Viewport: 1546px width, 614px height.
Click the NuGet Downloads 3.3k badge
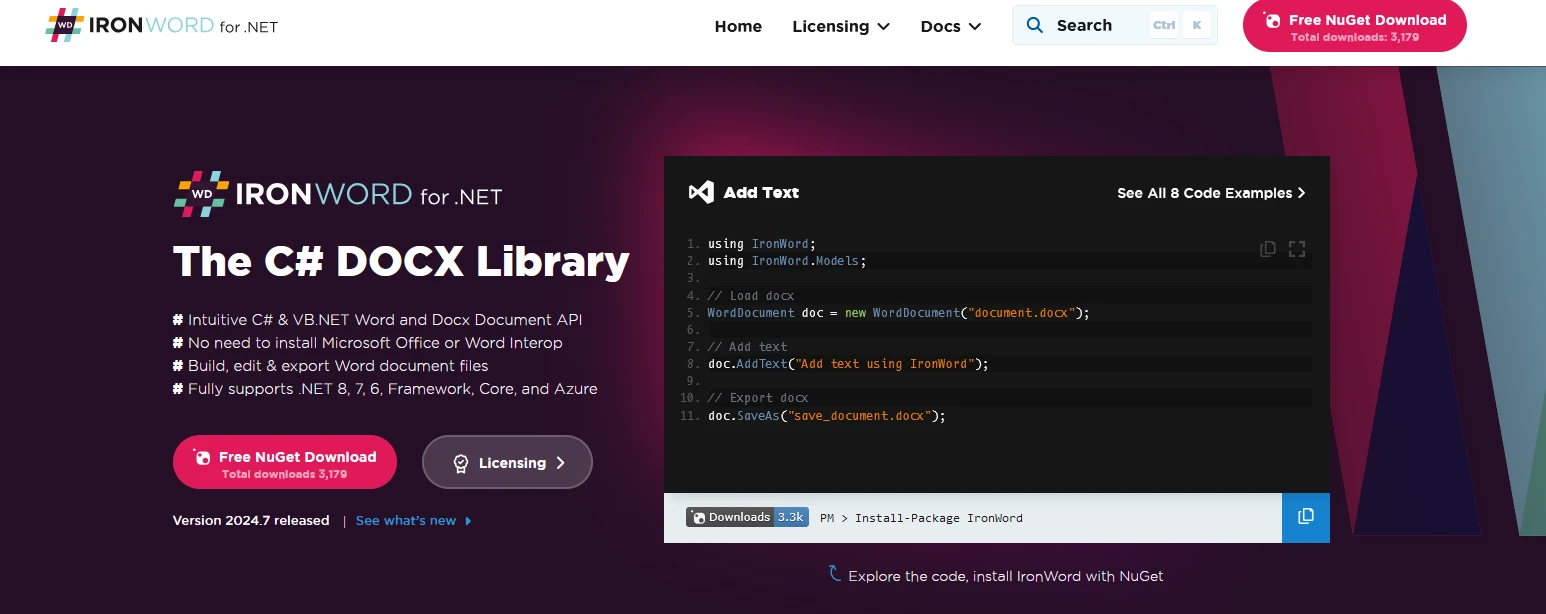(747, 517)
